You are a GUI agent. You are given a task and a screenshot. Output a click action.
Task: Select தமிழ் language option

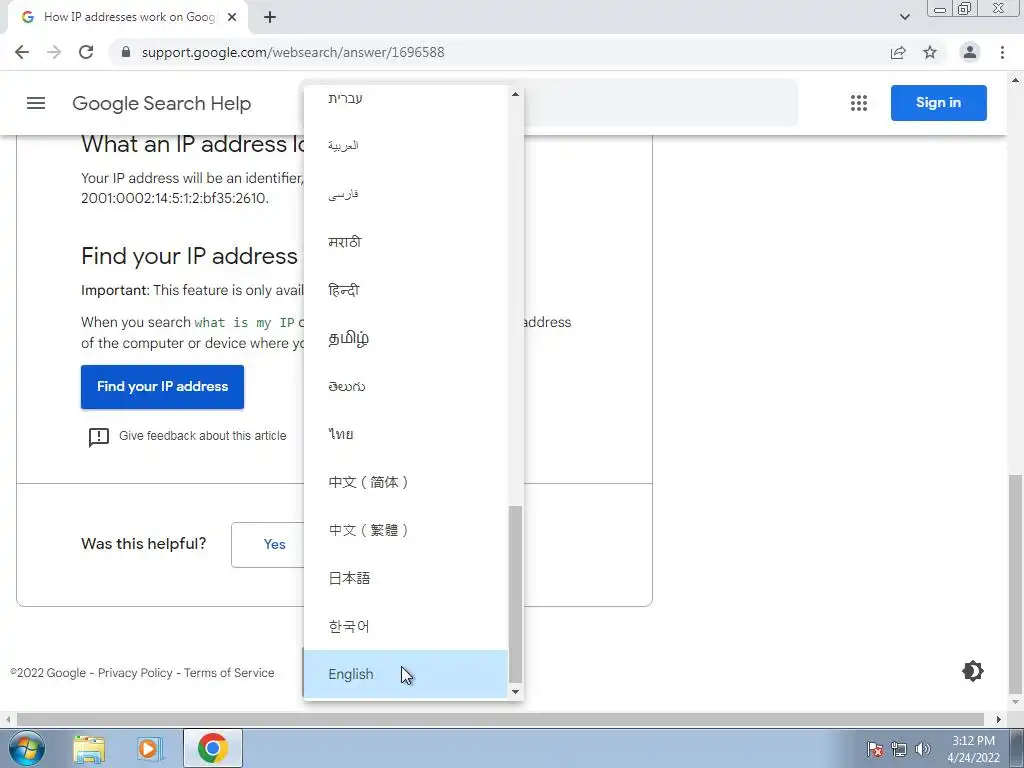click(406, 338)
